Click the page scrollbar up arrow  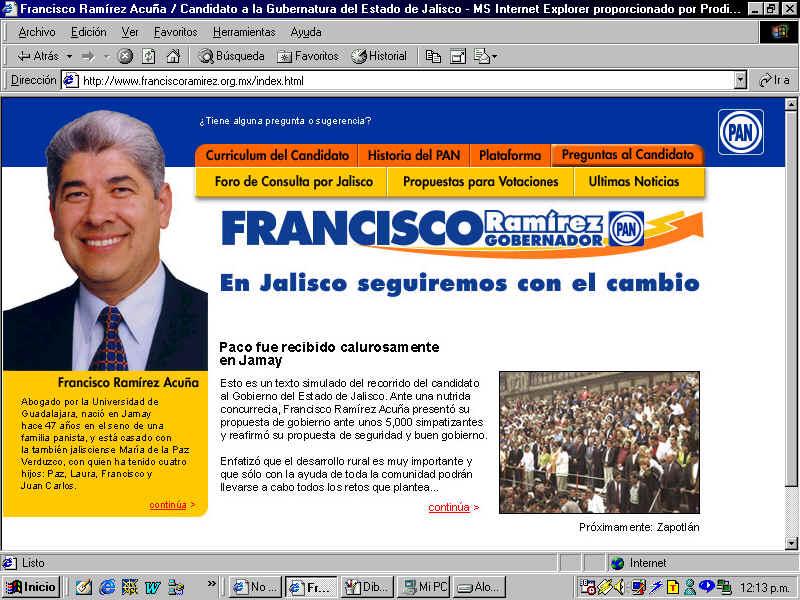791,105
